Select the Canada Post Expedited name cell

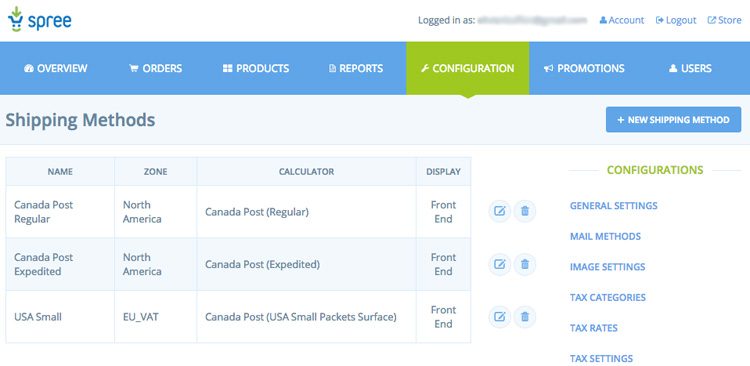(60, 264)
